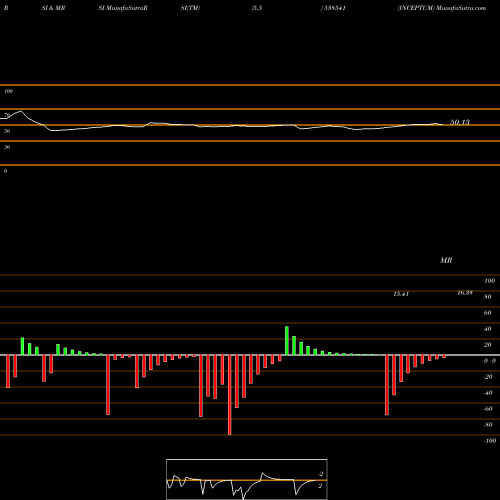Viewport: 500px width, 500px height.
Task: Open the mini overview chart thumbnail at bottom
Action: 247,479
